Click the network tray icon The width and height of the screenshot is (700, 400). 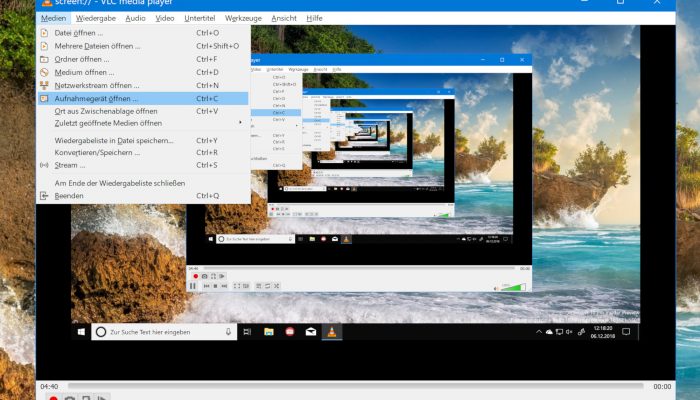click(x=559, y=332)
